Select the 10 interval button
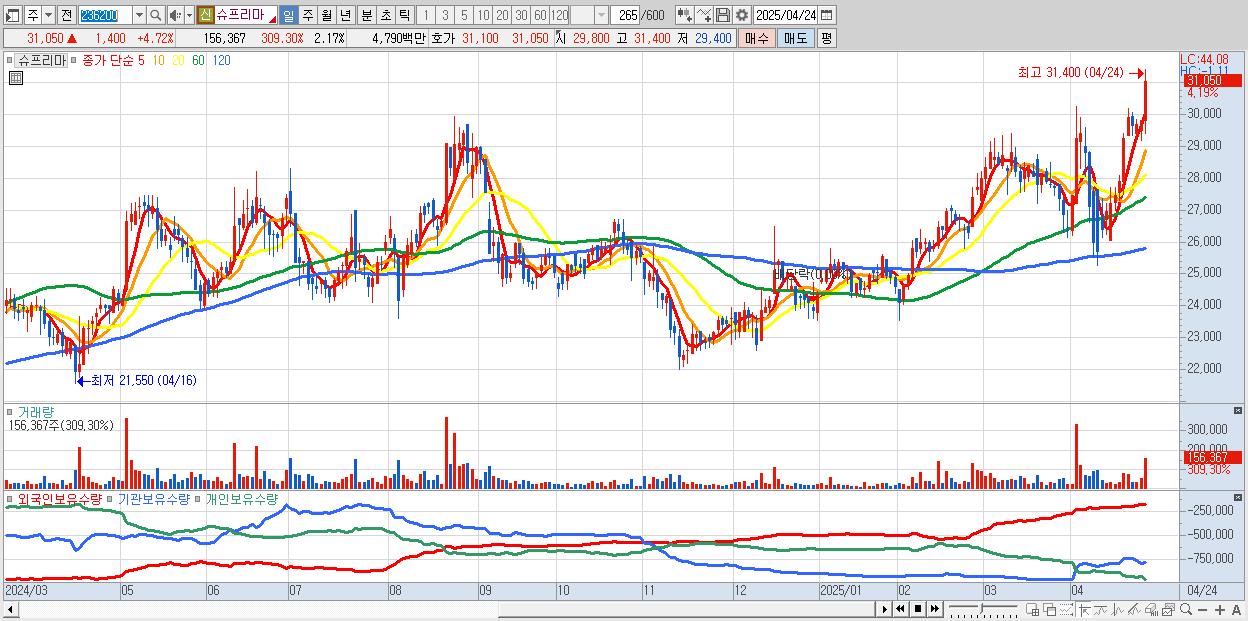 (x=483, y=15)
